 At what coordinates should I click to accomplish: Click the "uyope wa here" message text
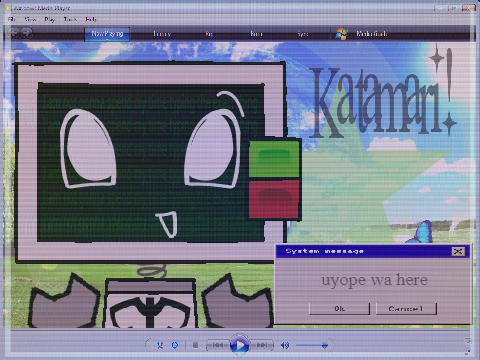tap(374, 280)
